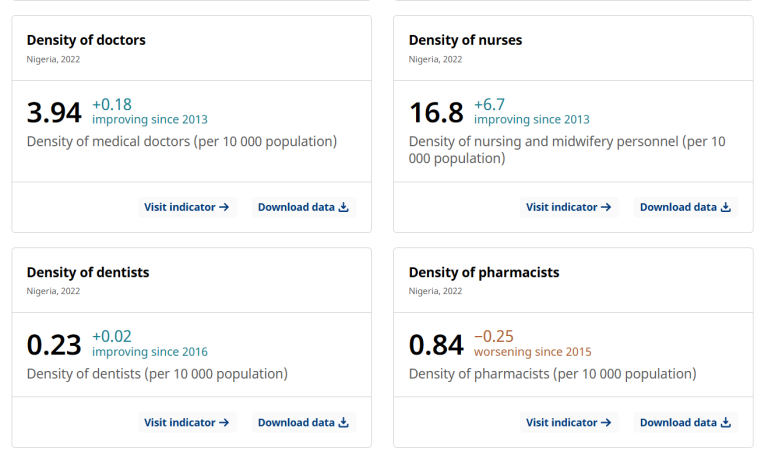Click the download icon in Density of doctors card
The image size is (768, 456).
coord(344,208)
